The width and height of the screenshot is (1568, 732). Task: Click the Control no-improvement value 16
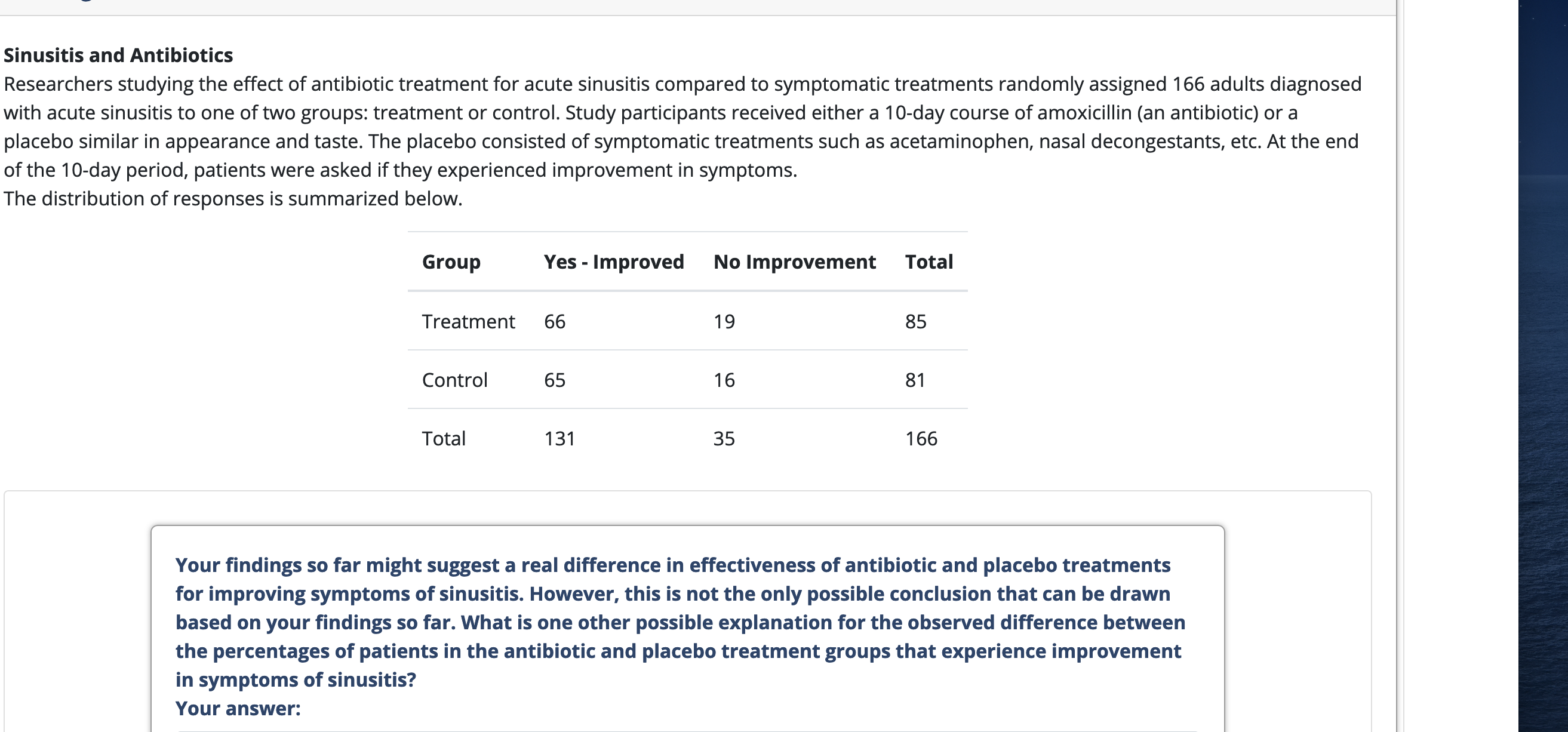point(724,380)
